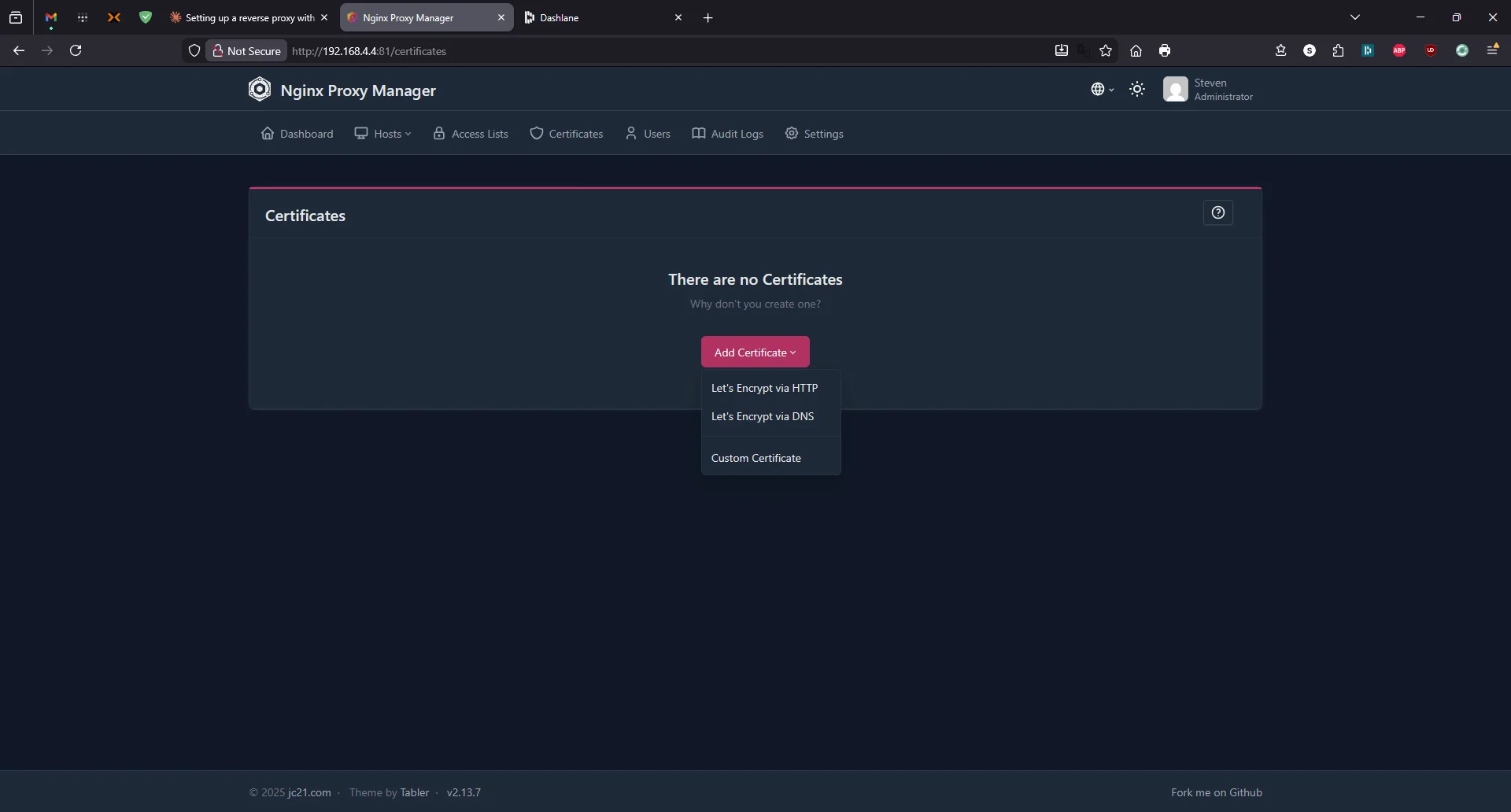Click the AdGuard pinned tab icon

(x=146, y=17)
